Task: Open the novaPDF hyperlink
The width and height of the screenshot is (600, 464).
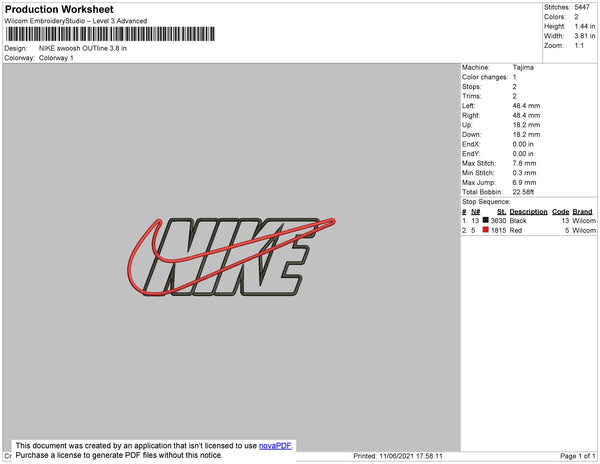Action: [x=275, y=446]
